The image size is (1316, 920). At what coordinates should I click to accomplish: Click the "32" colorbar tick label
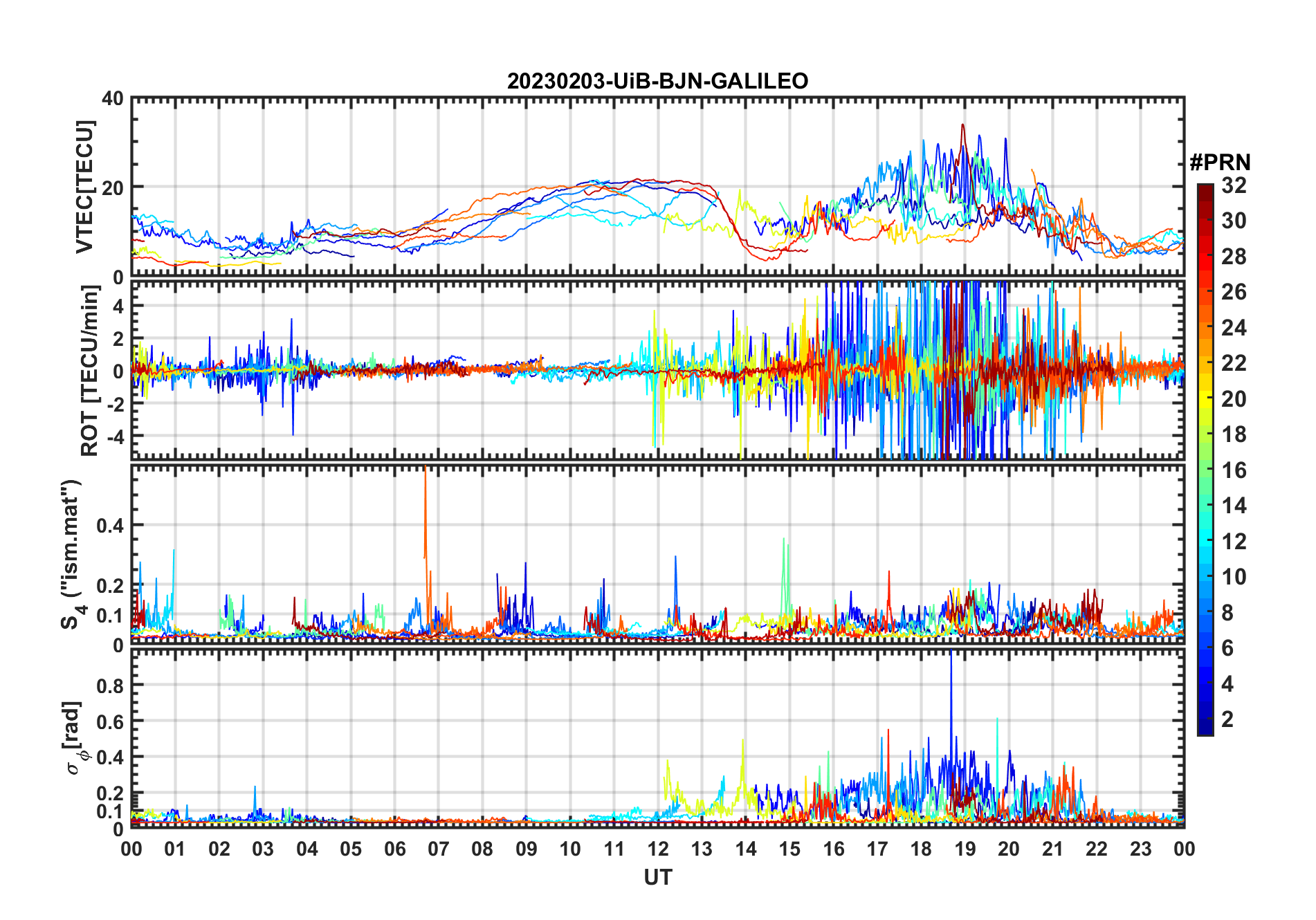(1234, 185)
